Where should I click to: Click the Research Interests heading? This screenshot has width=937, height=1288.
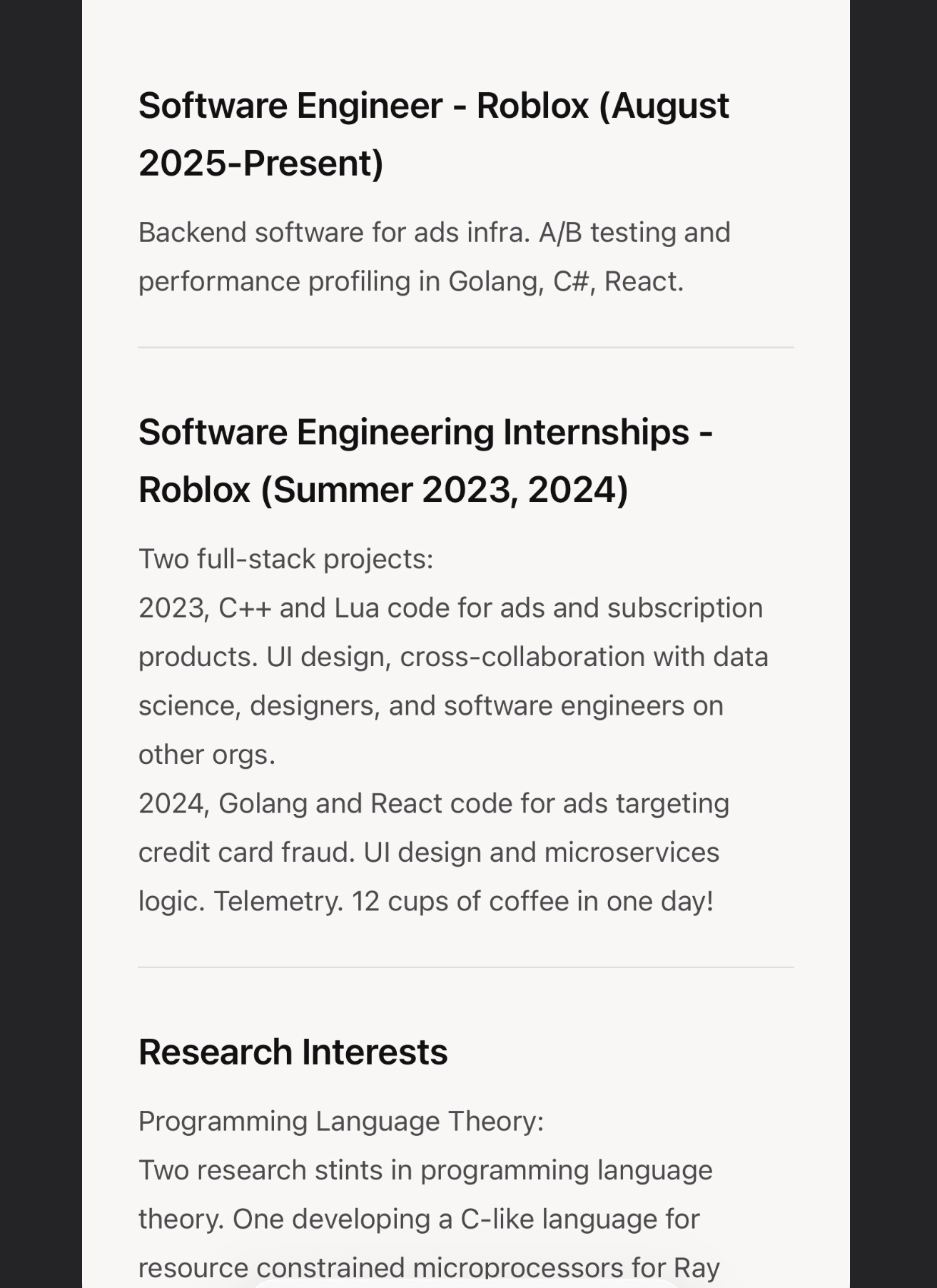[x=293, y=1052]
